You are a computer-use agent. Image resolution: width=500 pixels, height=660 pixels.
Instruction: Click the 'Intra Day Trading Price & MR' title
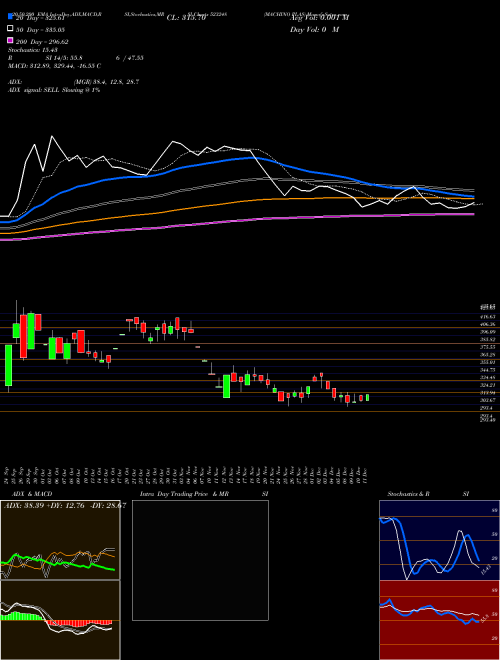pos(184,494)
